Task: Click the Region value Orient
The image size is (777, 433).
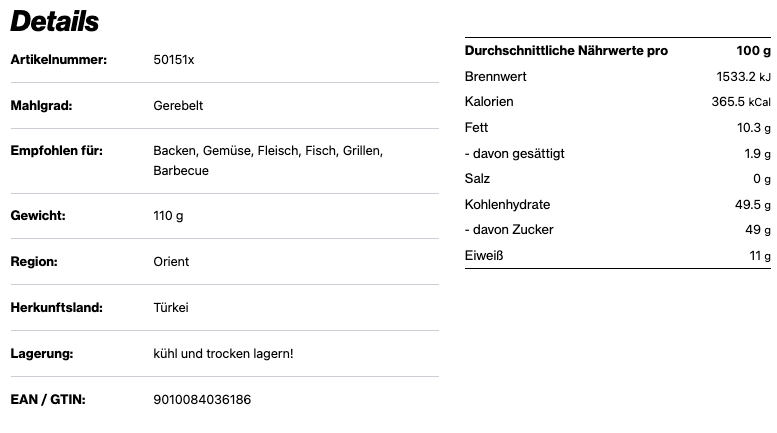Action: (x=171, y=262)
